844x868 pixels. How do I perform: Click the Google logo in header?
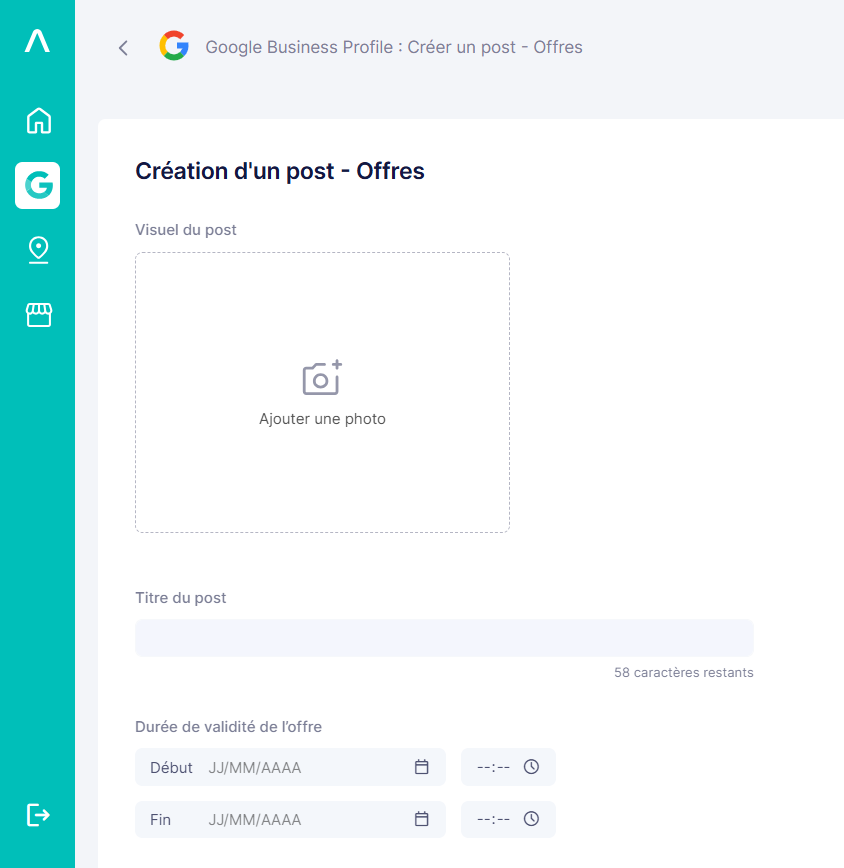(174, 46)
